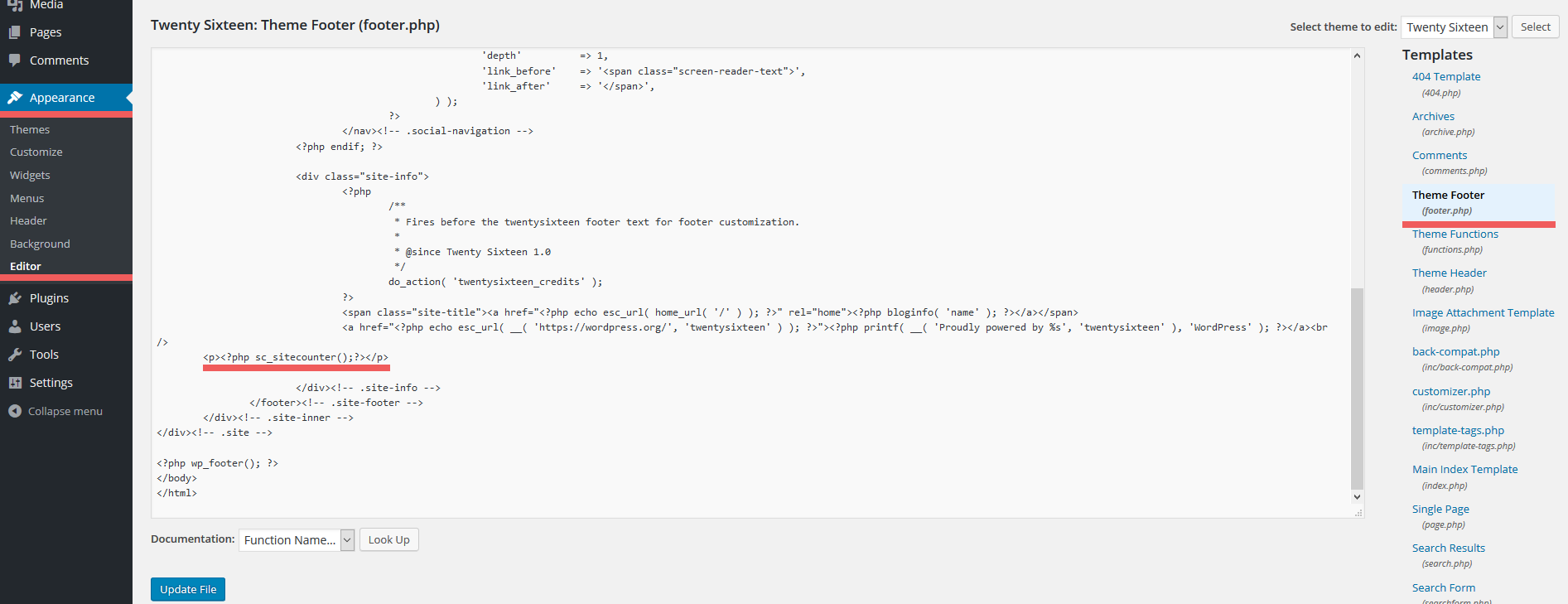Click the sc_sitecounter code line in editor
This screenshot has width=1568, height=604.
point(296,358)
